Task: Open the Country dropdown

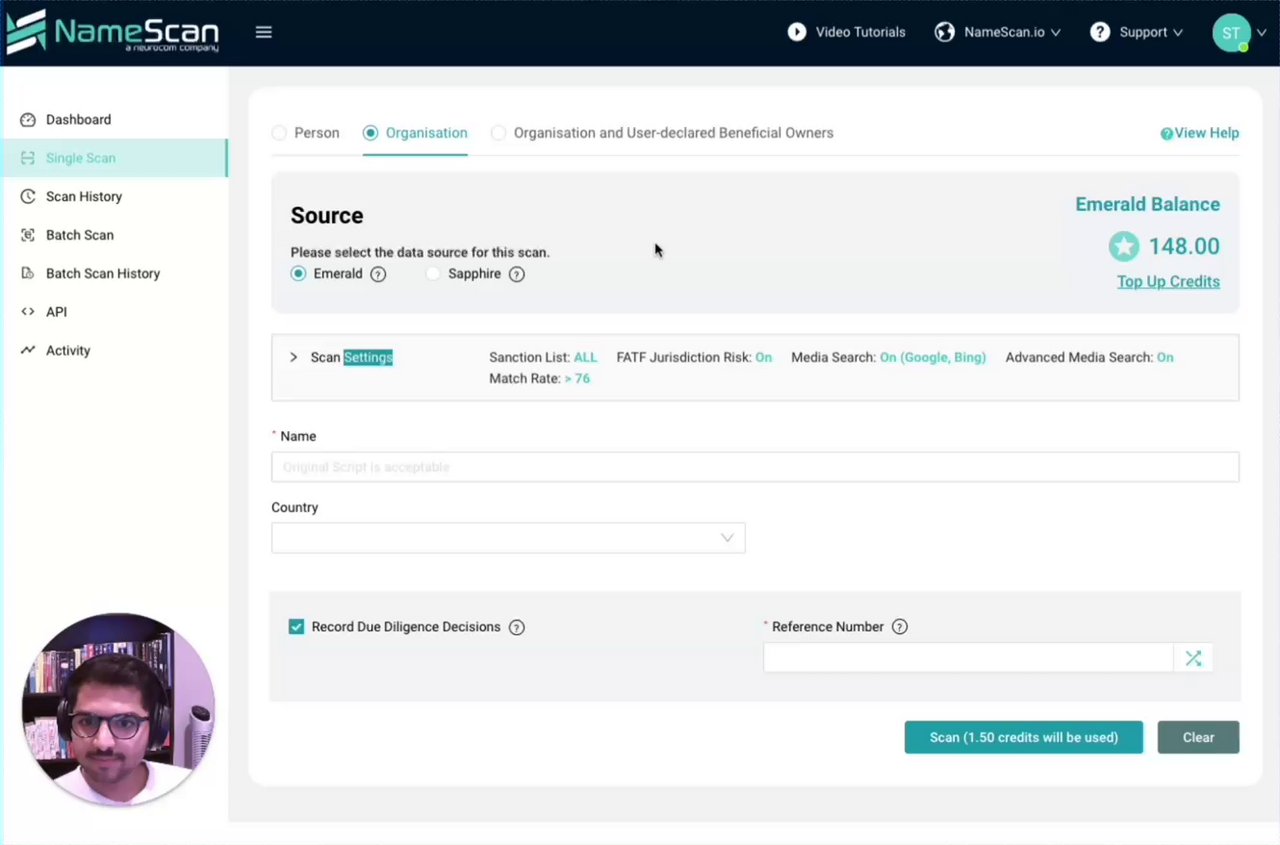Action: (x=508, y=538)
